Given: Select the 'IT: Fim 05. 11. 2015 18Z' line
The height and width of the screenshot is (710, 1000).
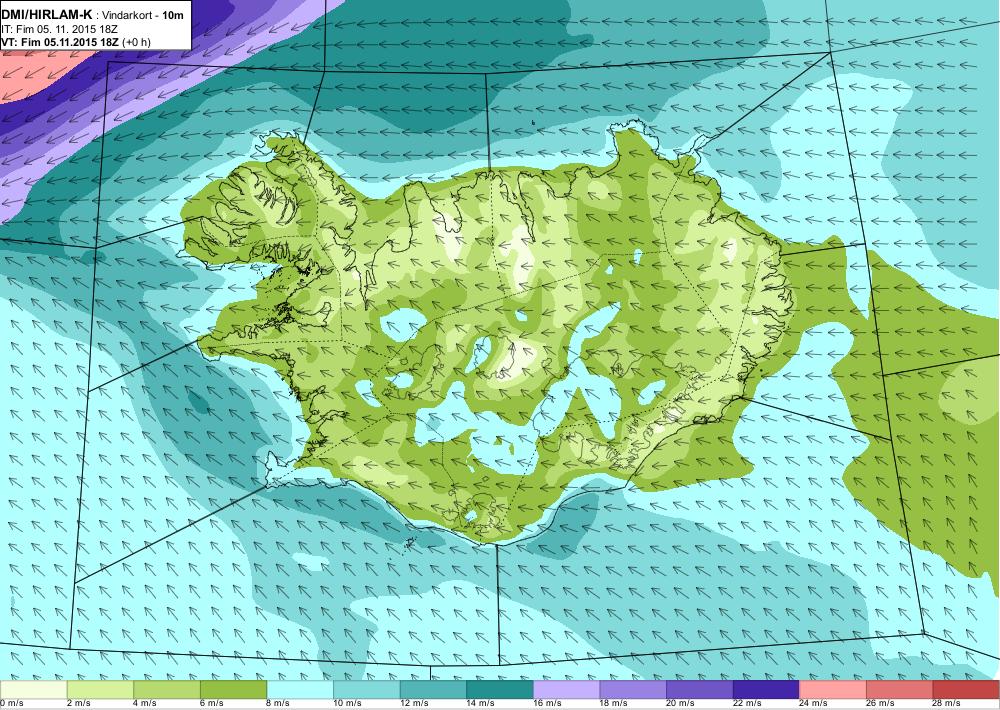Looking at the screenshot, I should (x=59, y=29).
